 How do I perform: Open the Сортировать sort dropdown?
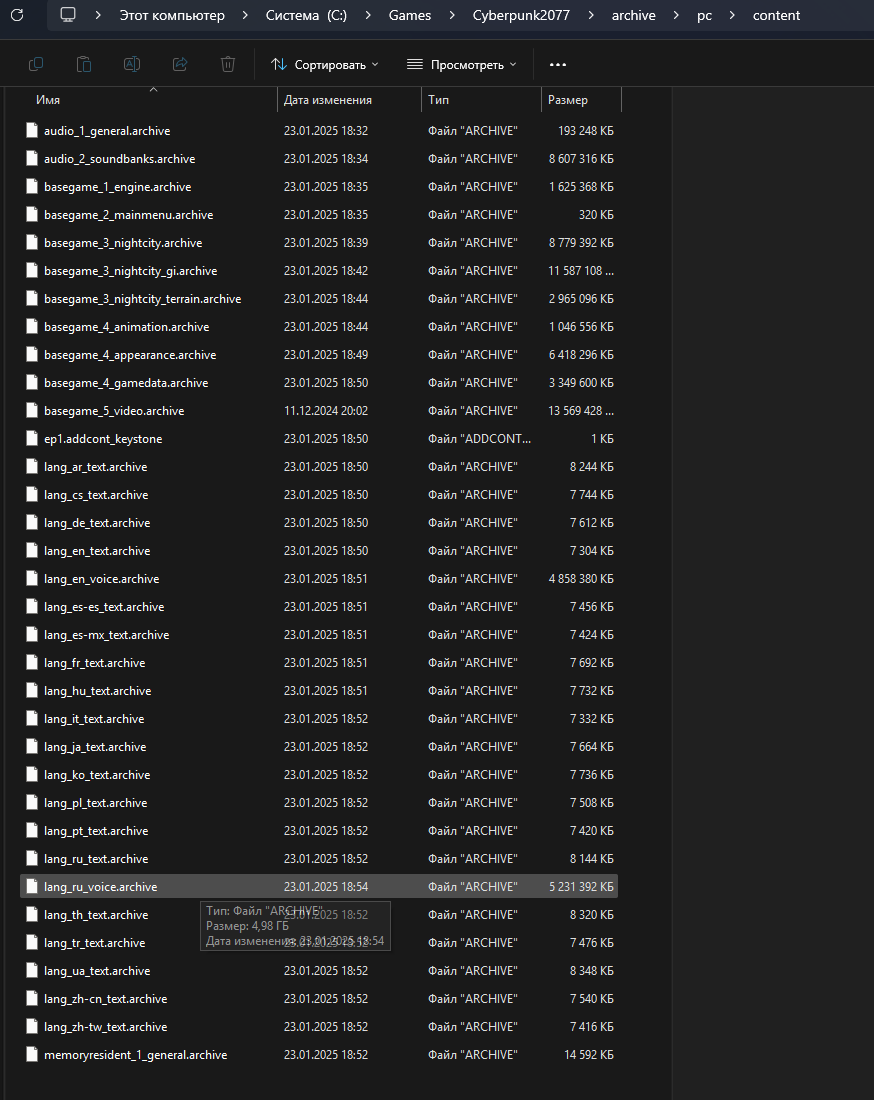[x=325, y=65]
